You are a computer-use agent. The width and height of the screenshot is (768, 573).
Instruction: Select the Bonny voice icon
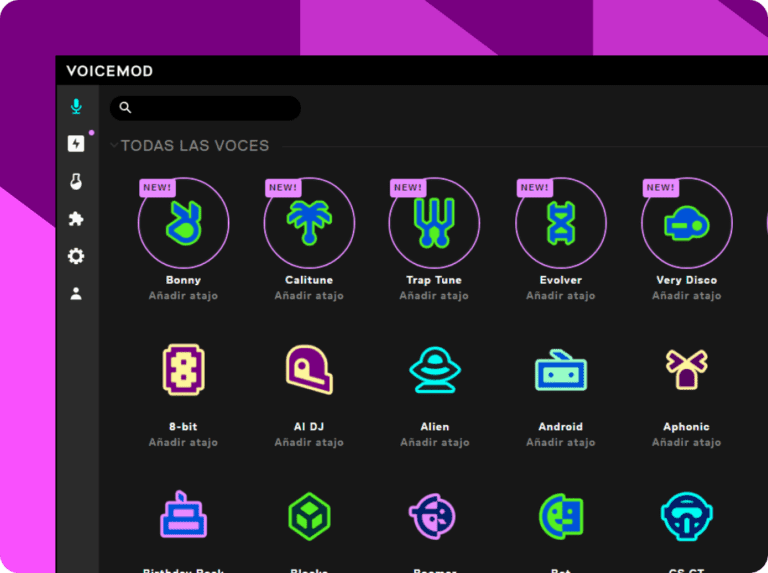pos(183,223)
